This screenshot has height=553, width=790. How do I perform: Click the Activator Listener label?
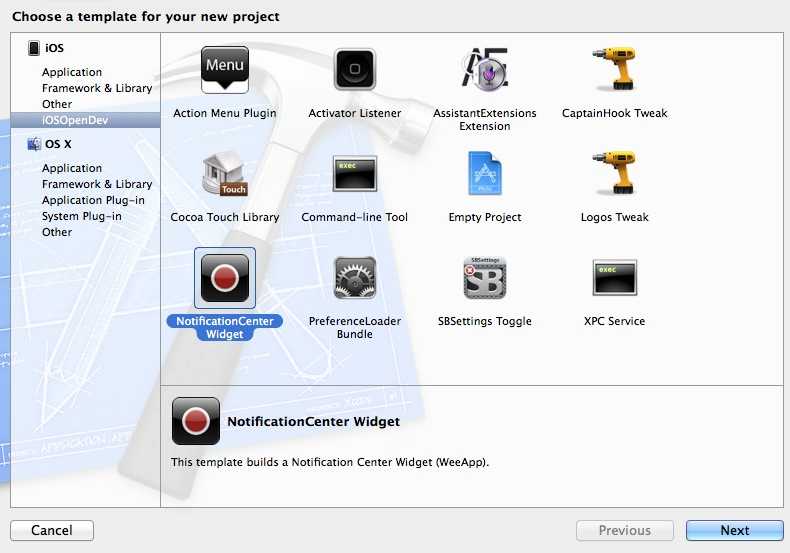[x=355, y=113]
